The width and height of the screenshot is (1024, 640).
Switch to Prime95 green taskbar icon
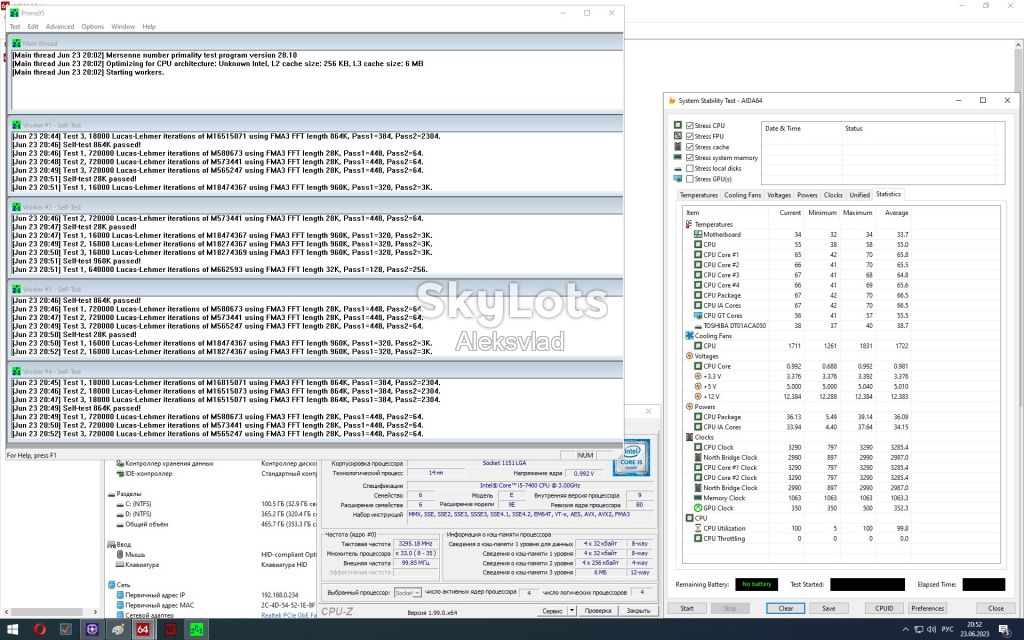(196, 630)
